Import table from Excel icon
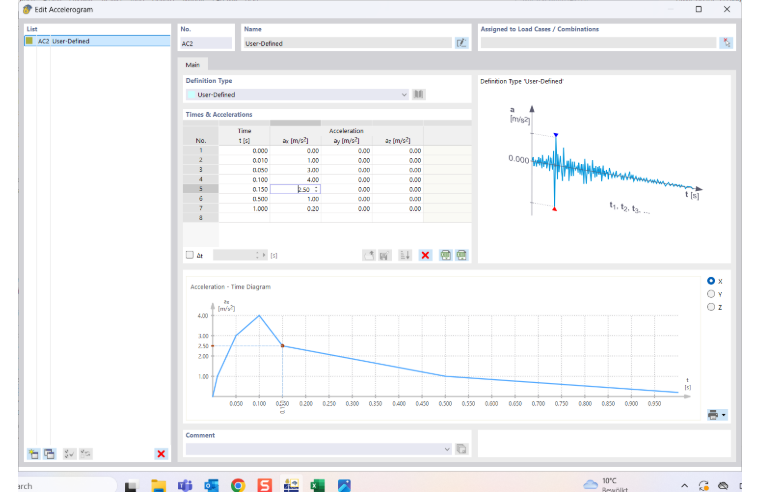The height and width of the screenshot is (492, 760). pyautogui.click(x=445, y=255)
